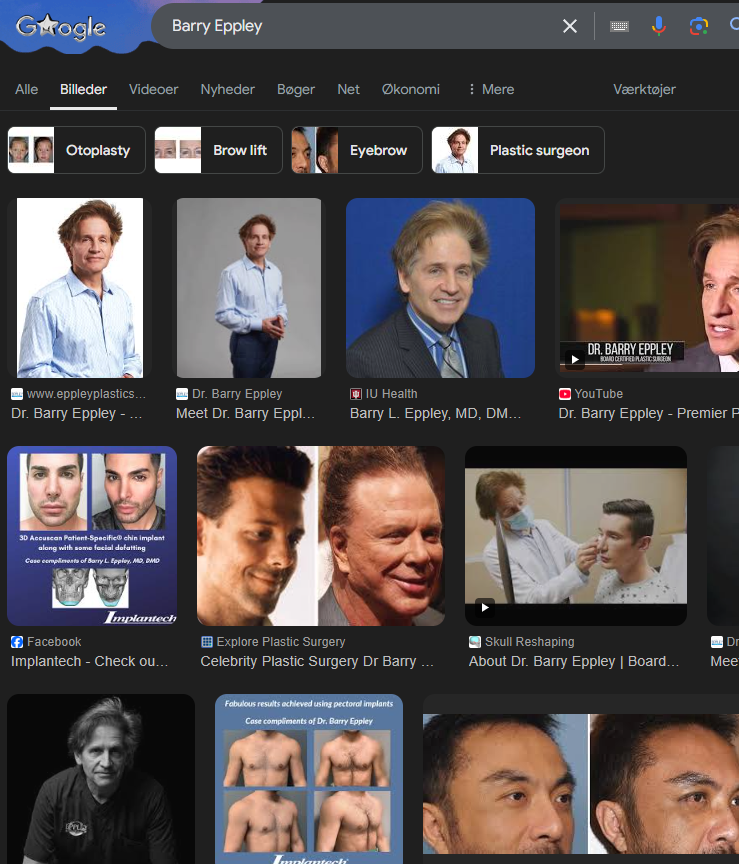The width and height of the screenshot is (739, 864).
Task: Click title 'Dr. Barry Eppley - Premier'
Action: [649, 413]
